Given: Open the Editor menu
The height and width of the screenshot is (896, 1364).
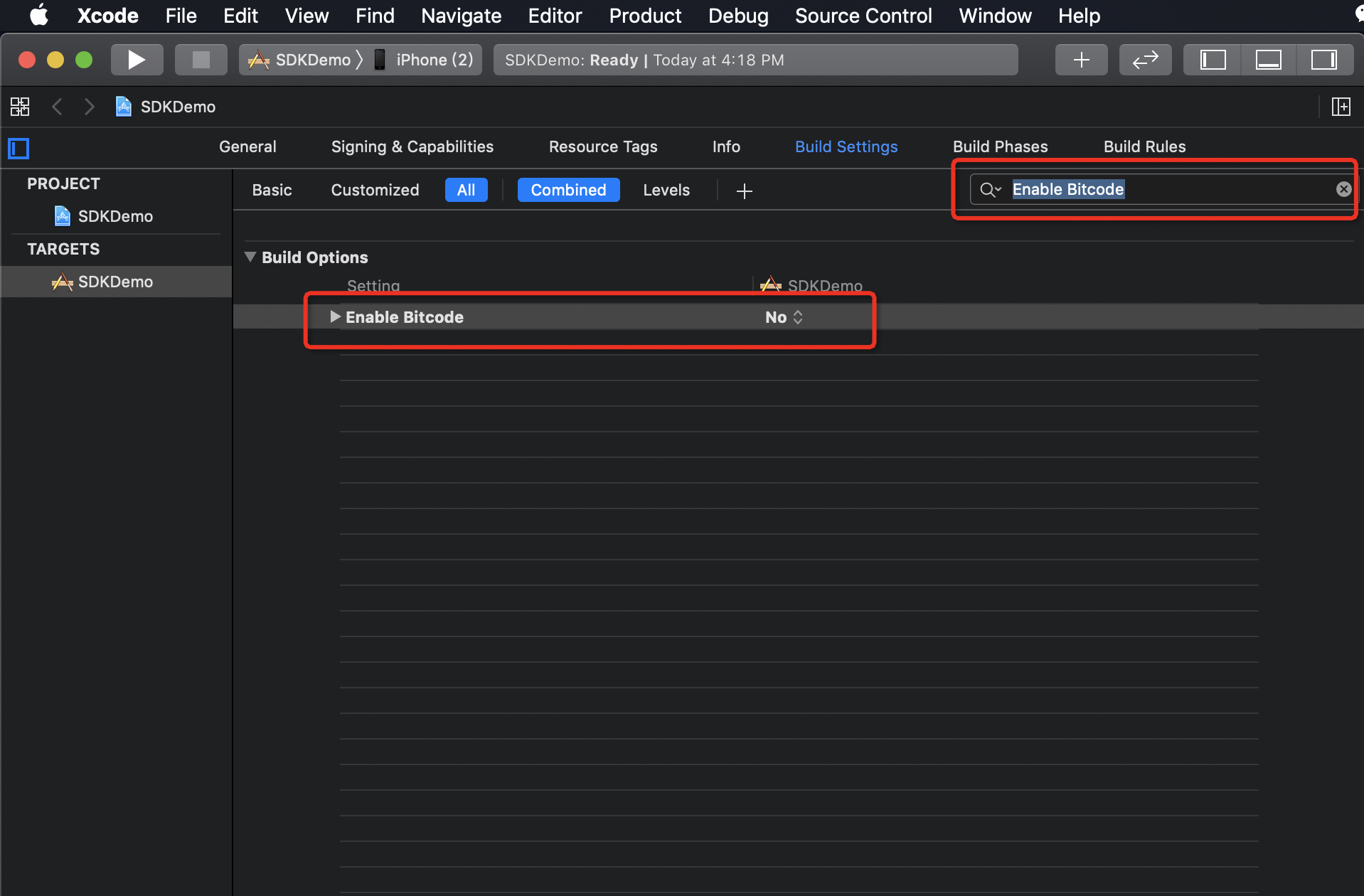Looking at the screenshot, I should (x=555, y=16).
